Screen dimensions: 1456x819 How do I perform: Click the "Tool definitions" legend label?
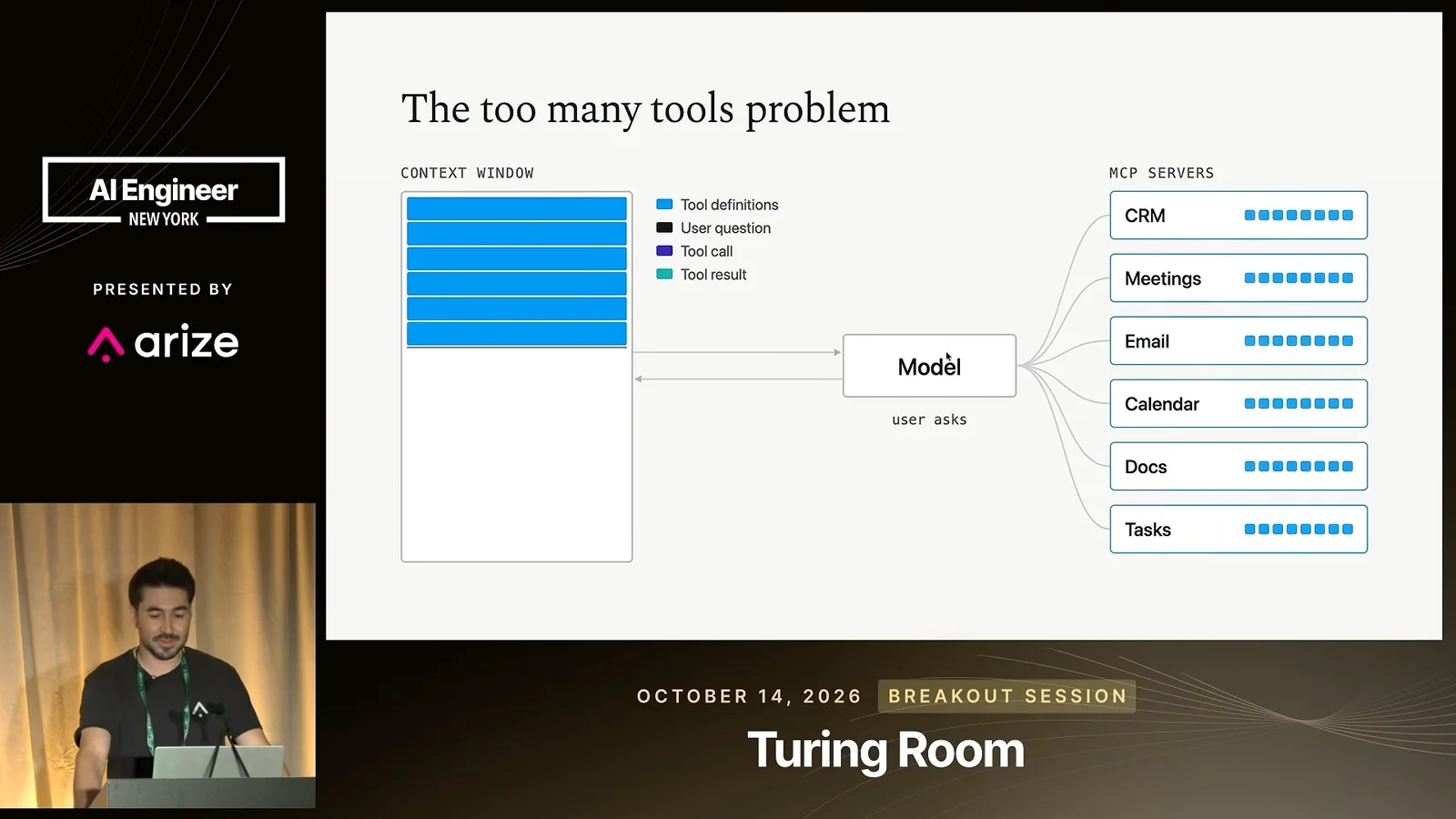pyautogui.click(x=730, y=205)
